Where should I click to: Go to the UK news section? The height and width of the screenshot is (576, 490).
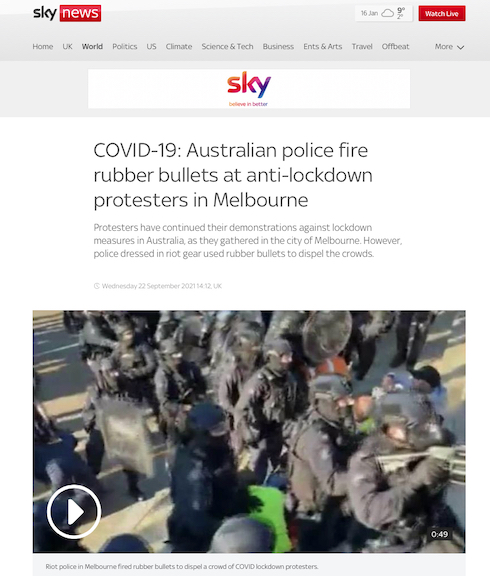[67, 47]
